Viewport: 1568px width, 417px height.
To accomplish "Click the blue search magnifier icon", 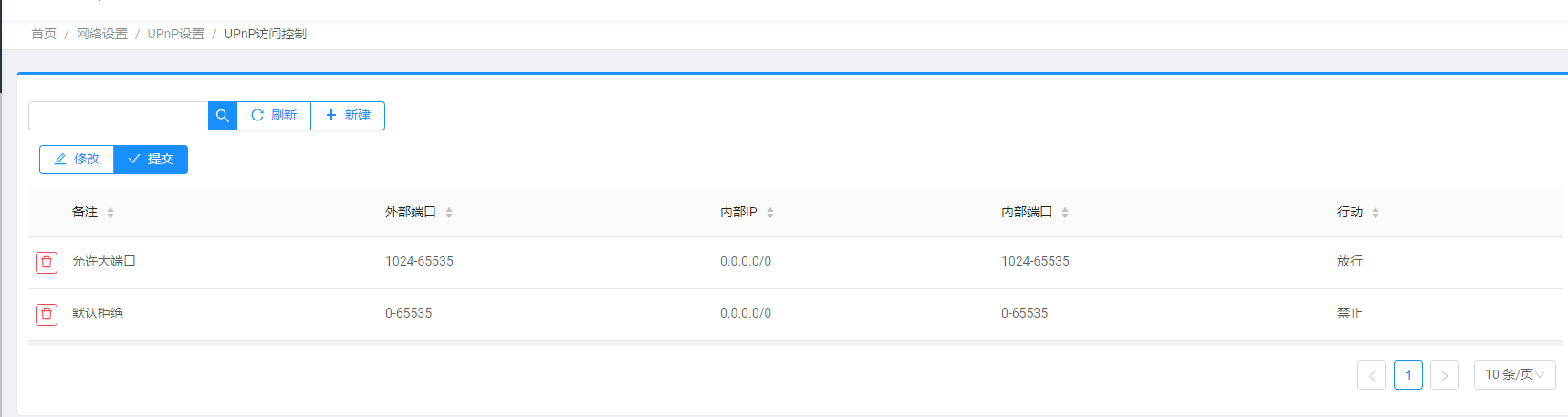I will pyautogui.click(x=223, y=116).
